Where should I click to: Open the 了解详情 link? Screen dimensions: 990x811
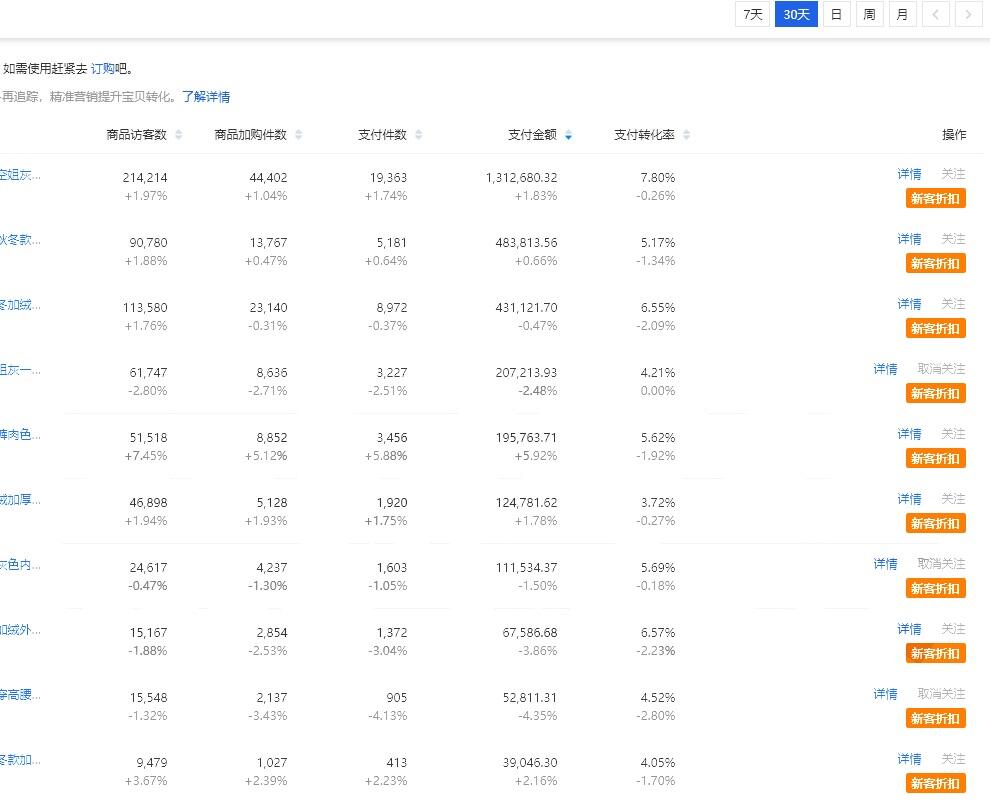(206, 97)
